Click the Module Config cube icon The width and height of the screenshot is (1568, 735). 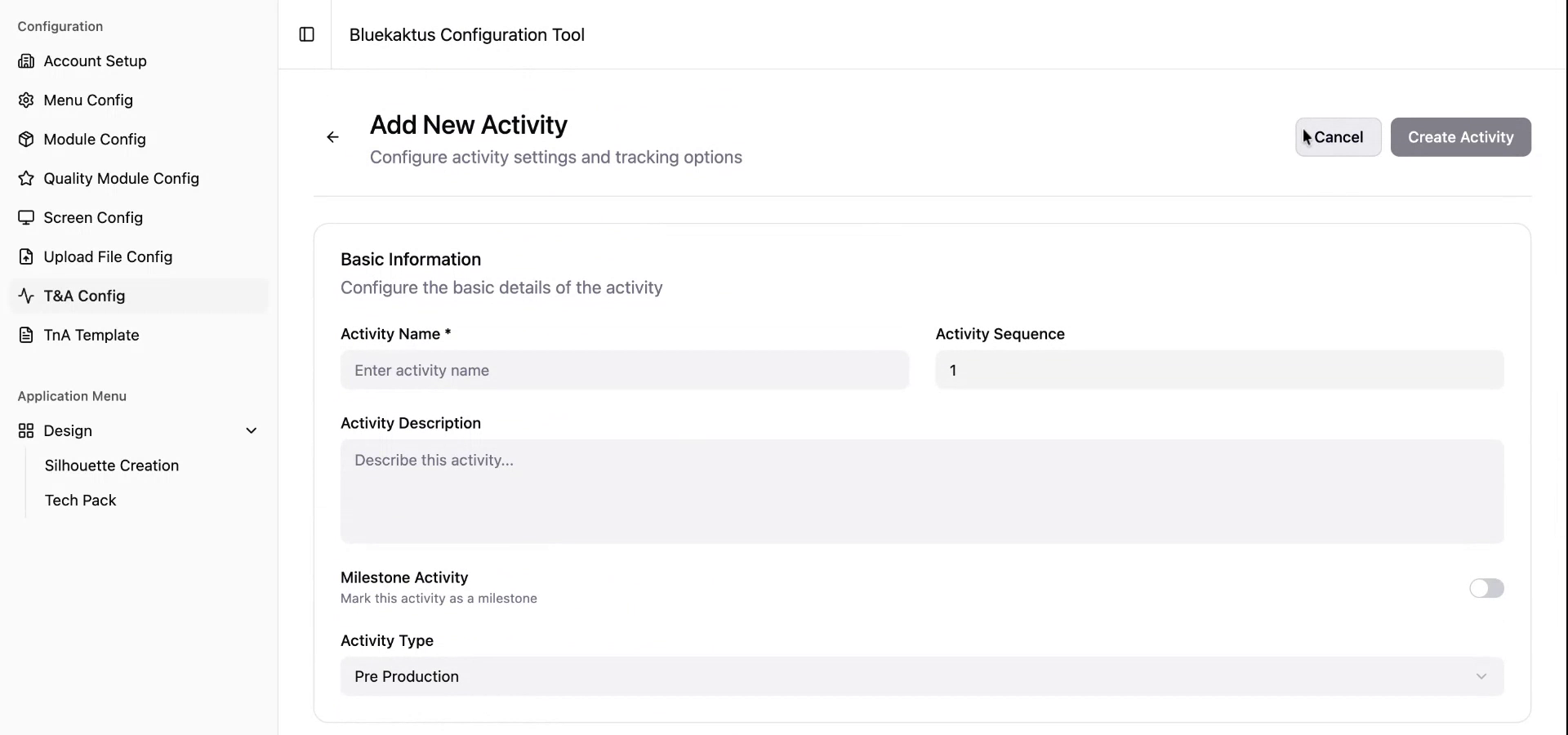tap(26, 140)
